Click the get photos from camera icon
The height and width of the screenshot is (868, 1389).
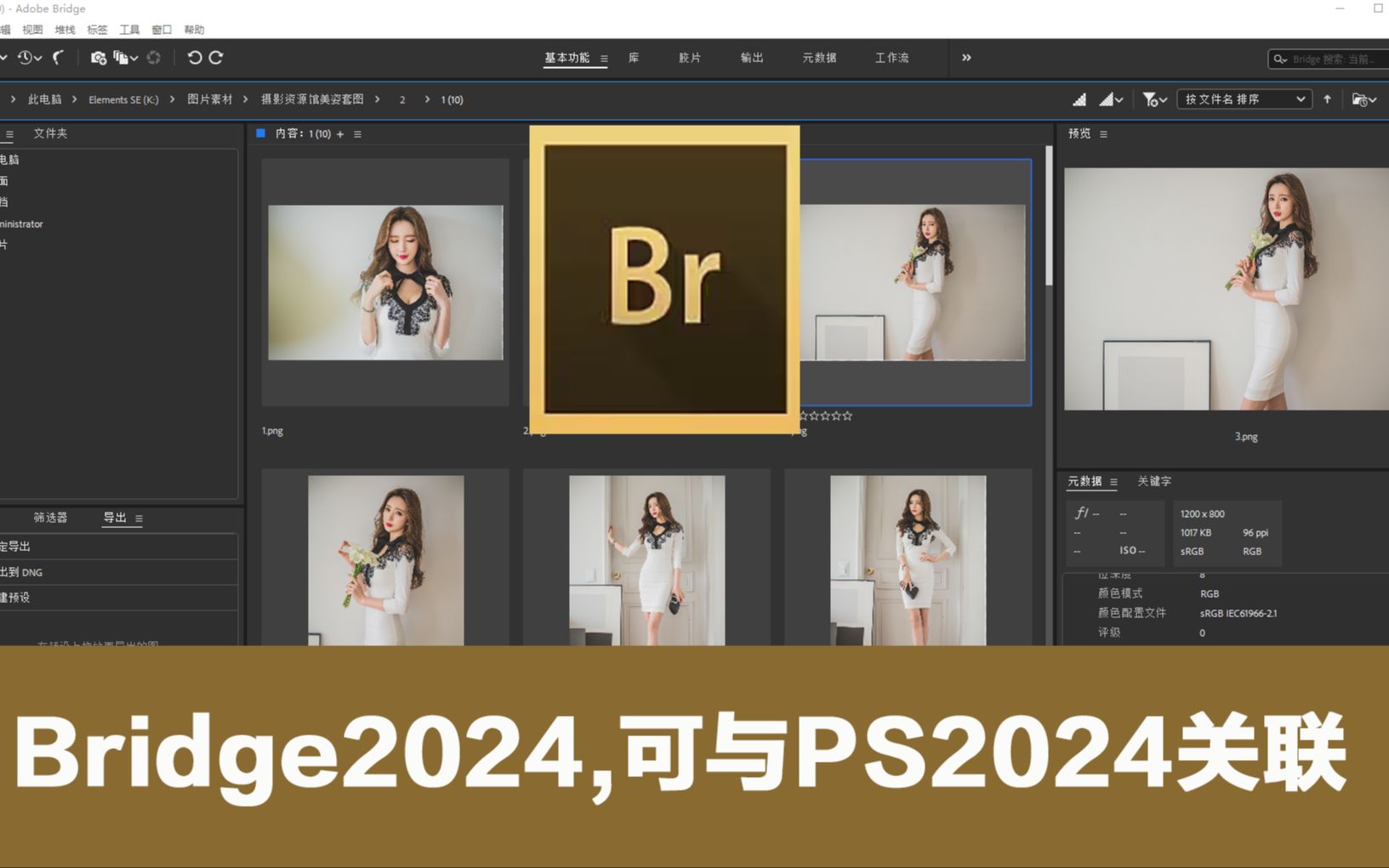[x=99, y=58]
